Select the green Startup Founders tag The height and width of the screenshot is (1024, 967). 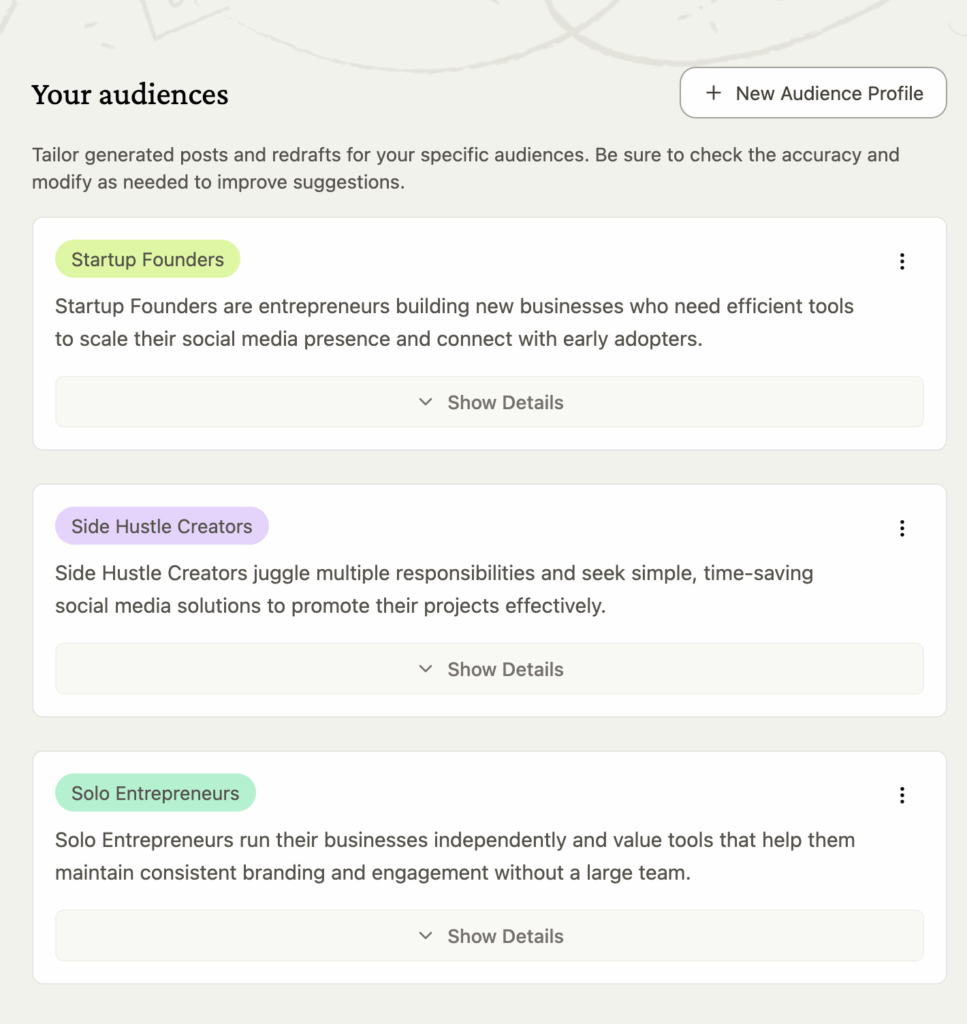pos(147,260)
